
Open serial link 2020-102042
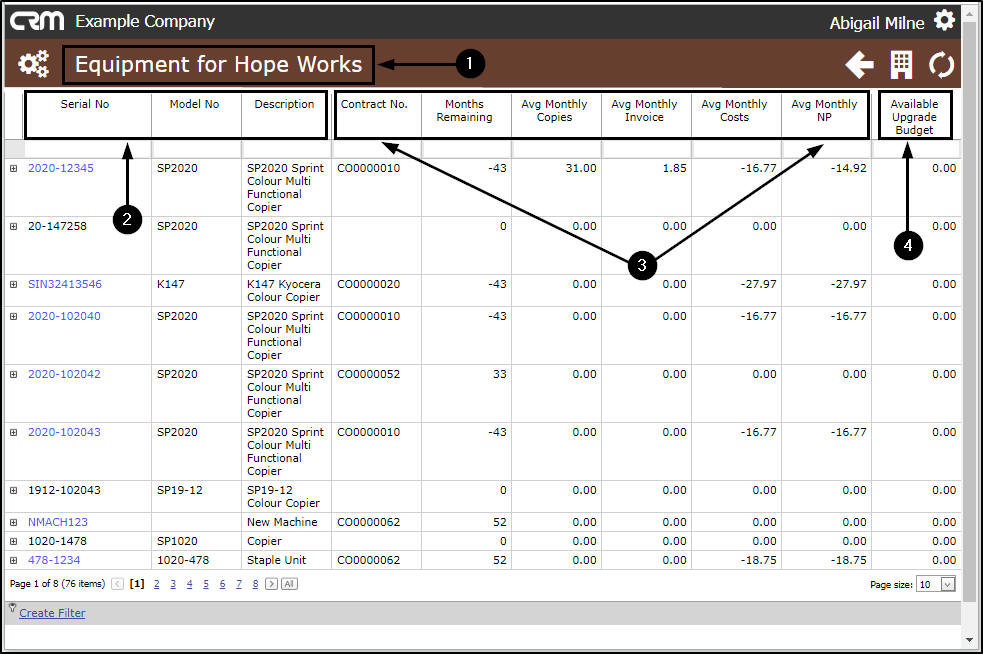(x=64, y=374)
